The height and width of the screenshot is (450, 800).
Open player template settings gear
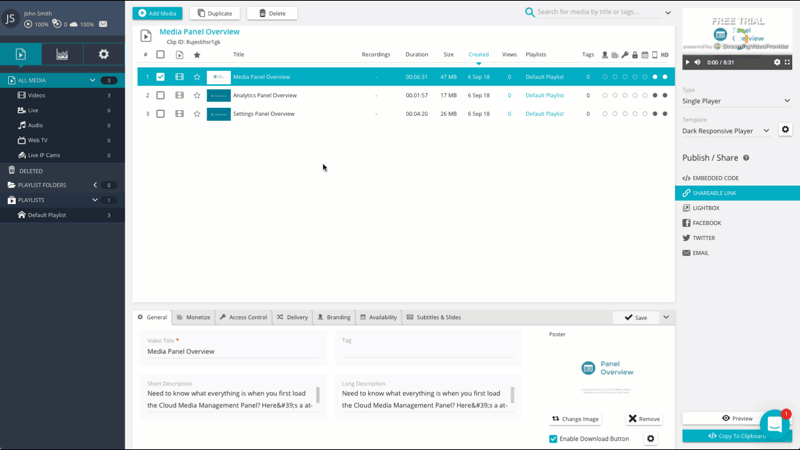[785, 130]
